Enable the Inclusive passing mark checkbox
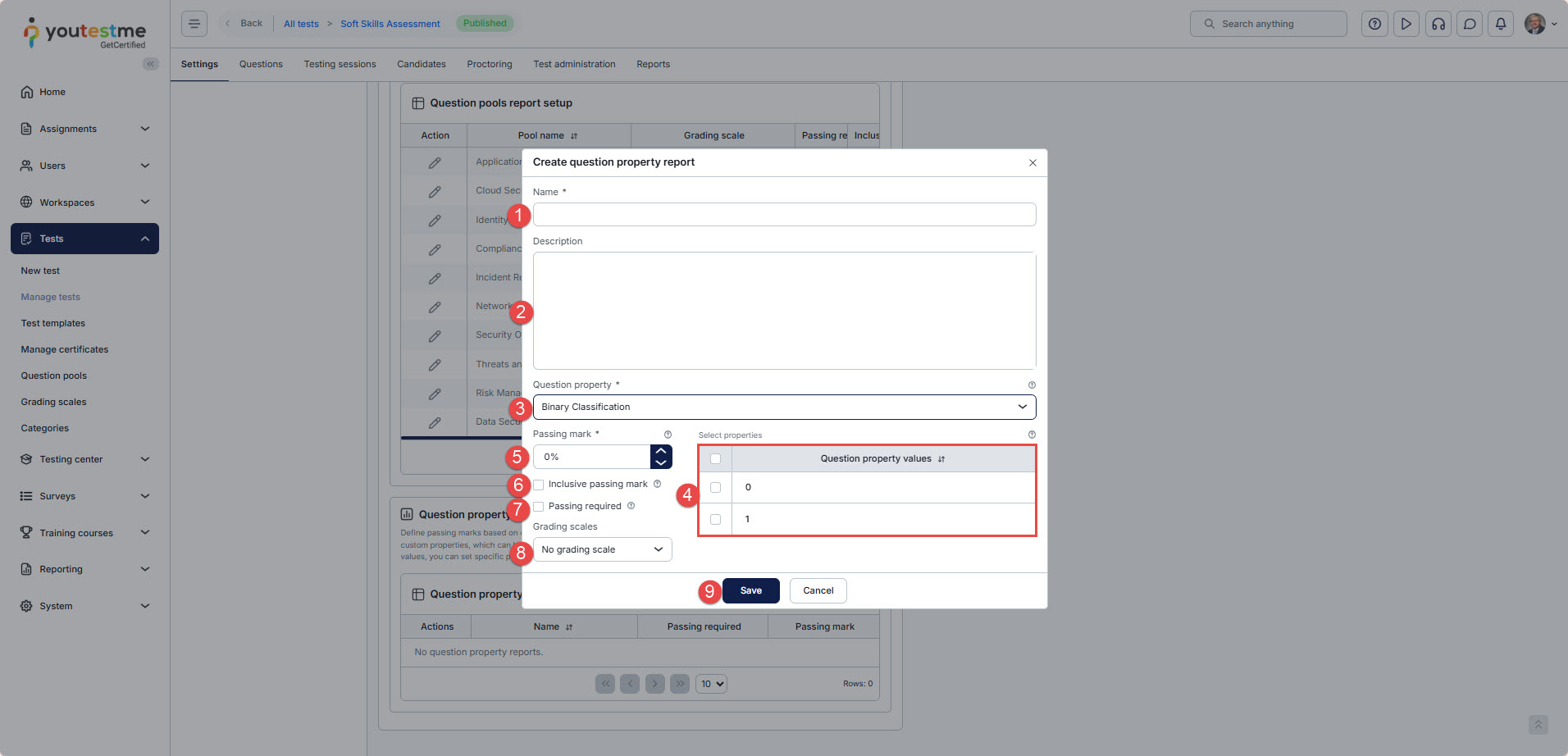Viewport: 1568px width, 756px height. pyautogui.click(x=539, y=485)
